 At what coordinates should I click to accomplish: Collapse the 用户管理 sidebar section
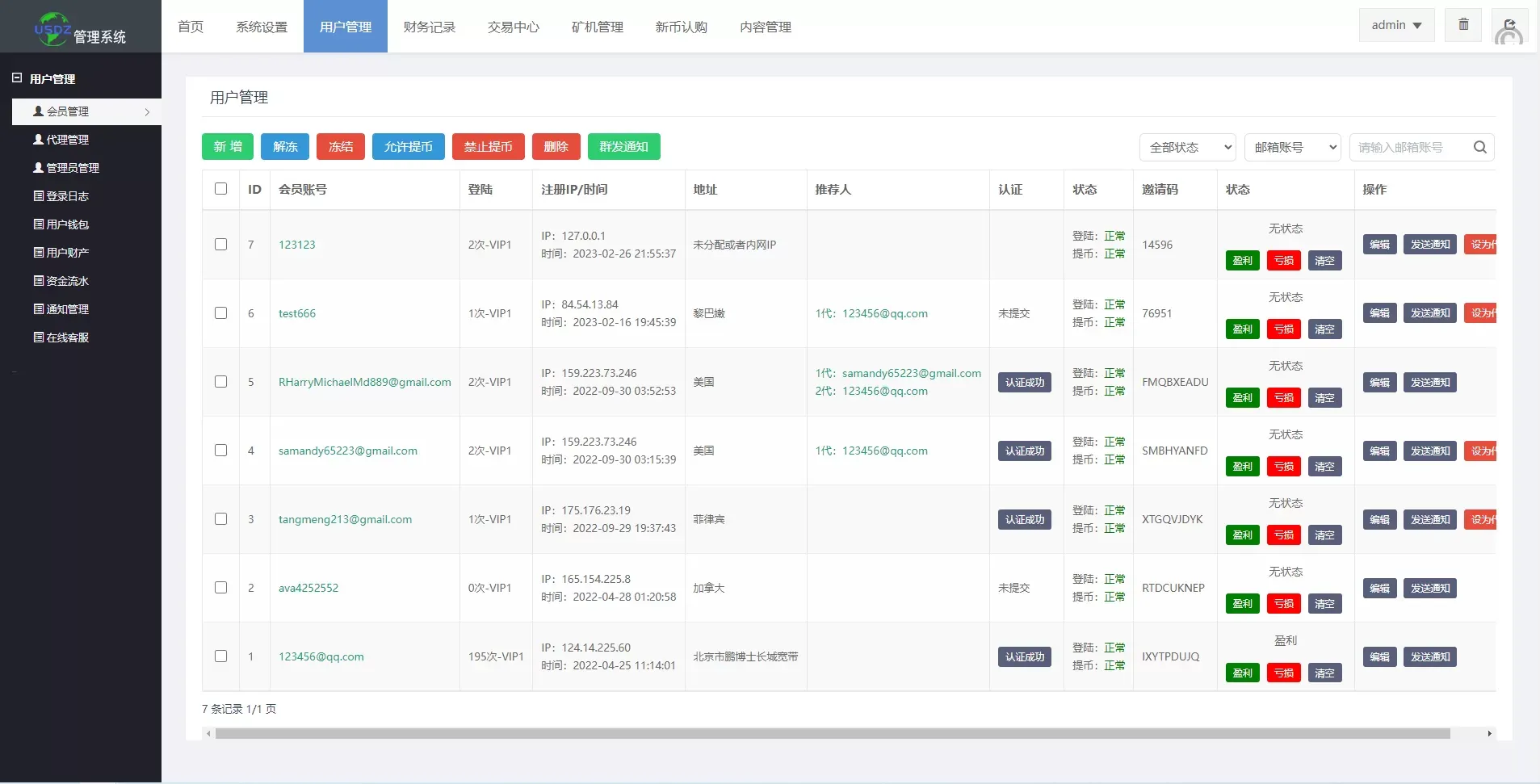point(17,78)
